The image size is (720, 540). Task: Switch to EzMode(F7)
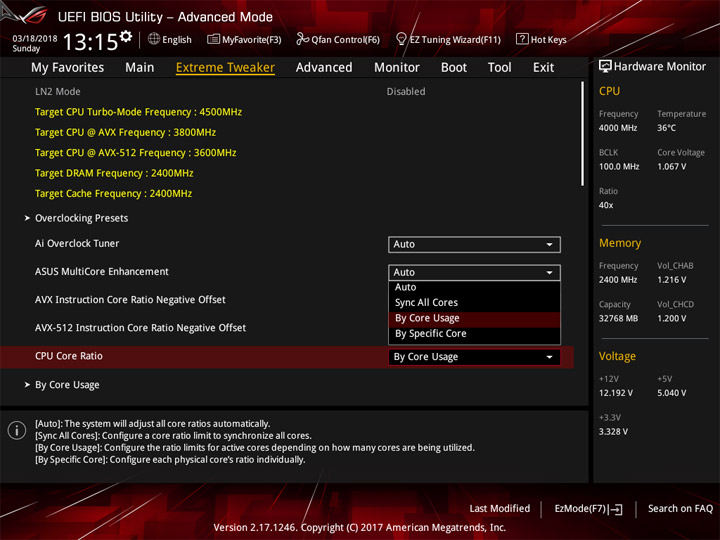pos(588,509)
